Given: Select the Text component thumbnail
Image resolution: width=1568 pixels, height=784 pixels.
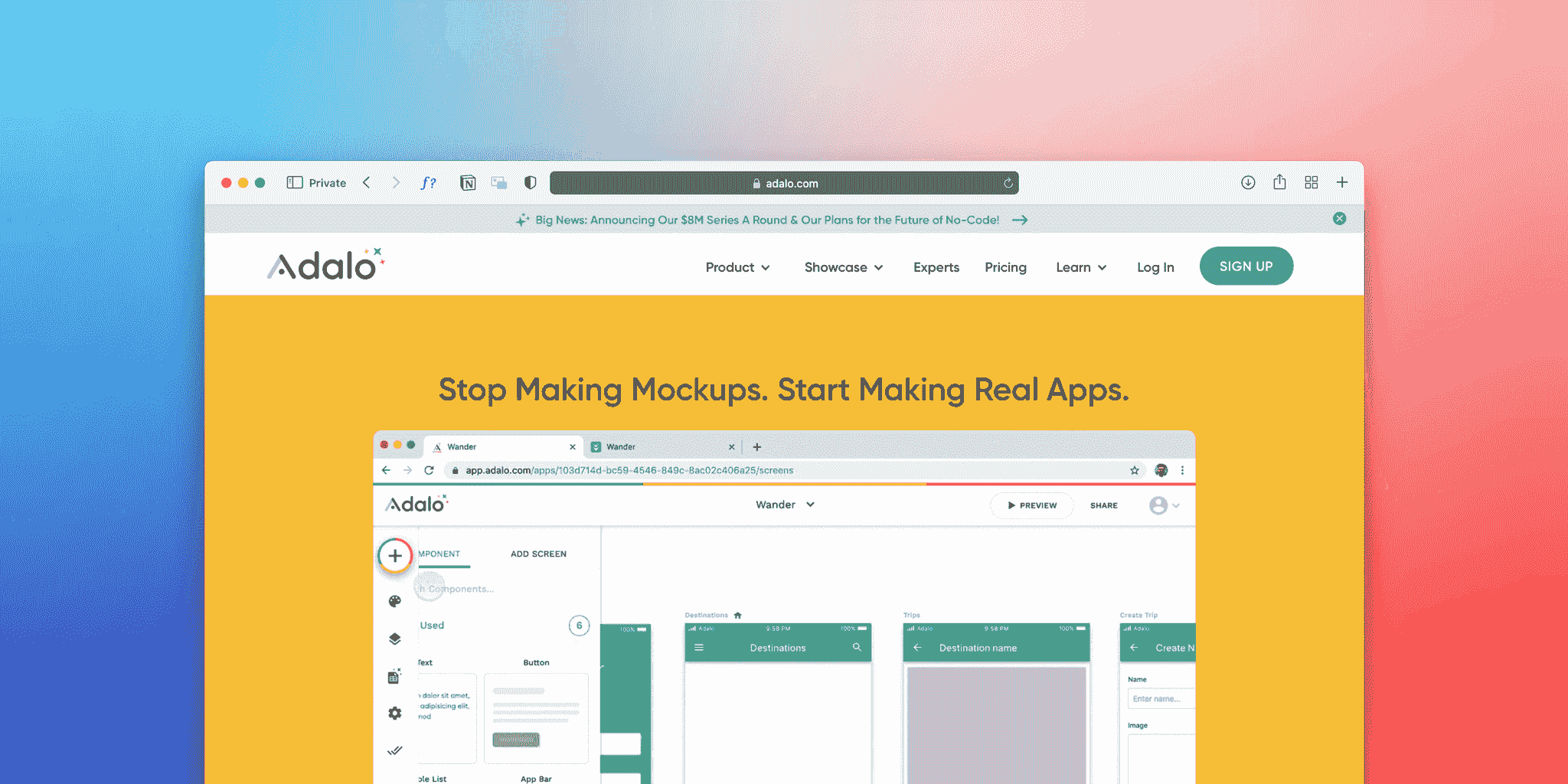Looking at the screenshot, I should 447,718.
